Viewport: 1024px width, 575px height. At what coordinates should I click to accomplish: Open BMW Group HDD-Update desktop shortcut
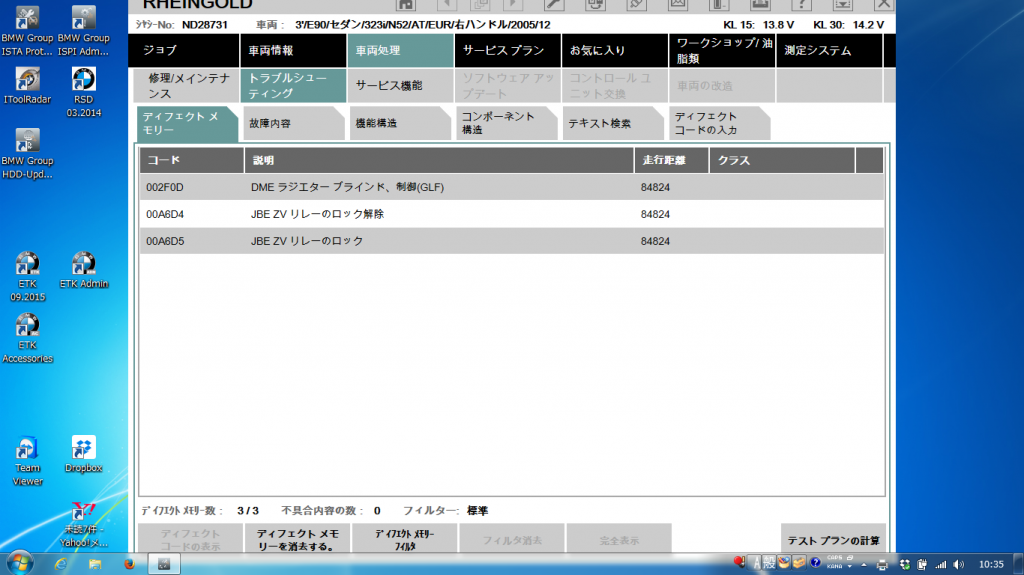pyautogui.click(x=27, y=154)
